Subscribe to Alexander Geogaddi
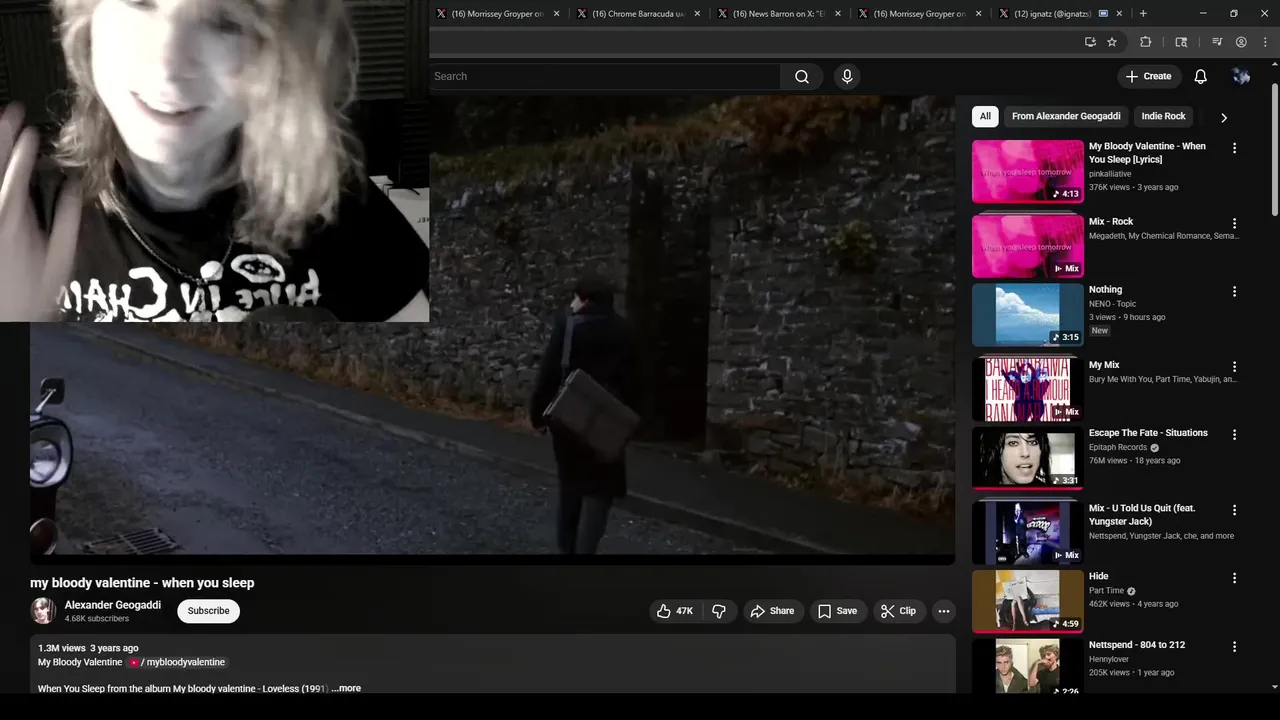 tap(208, 611)
